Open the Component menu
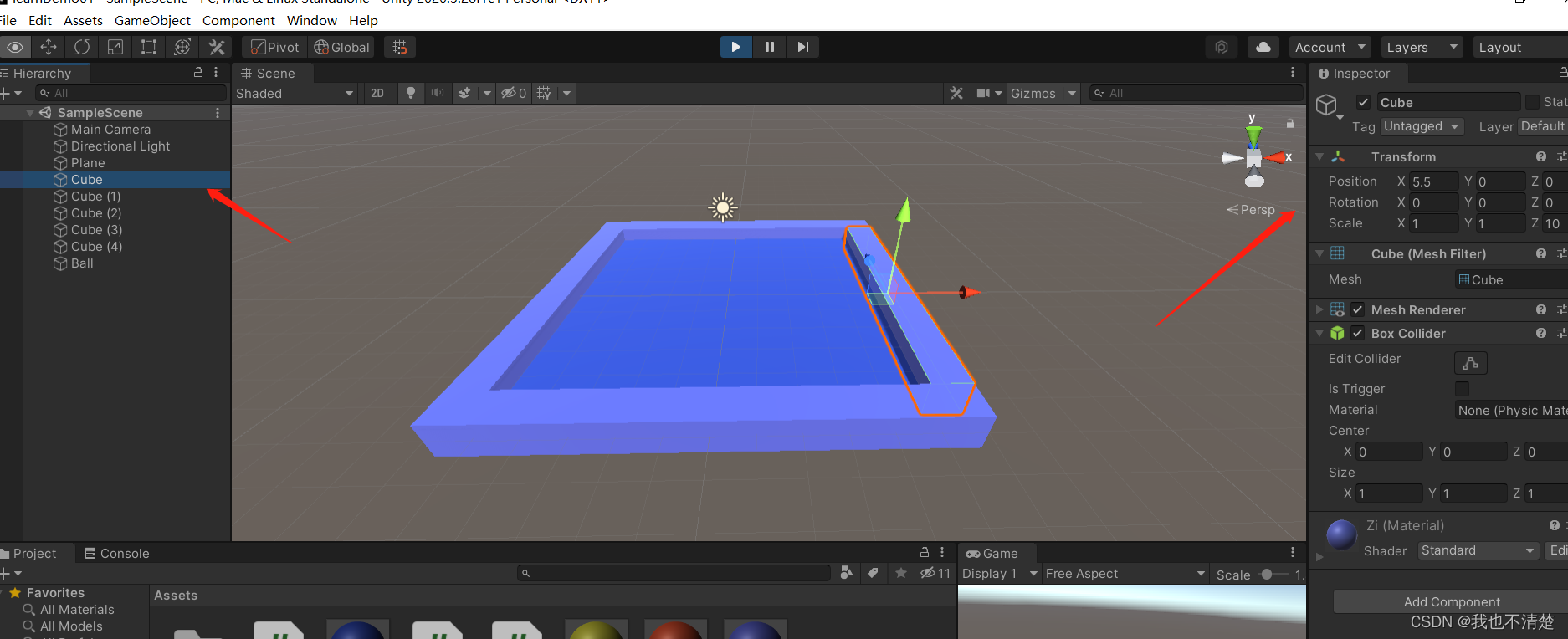The image size is (1568, 639). (x=238, y=20)
